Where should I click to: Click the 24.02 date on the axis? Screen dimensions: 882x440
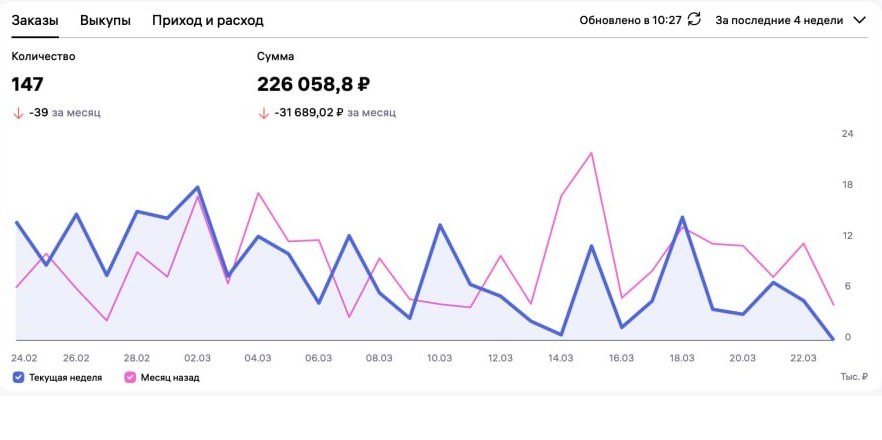point(24,358)
